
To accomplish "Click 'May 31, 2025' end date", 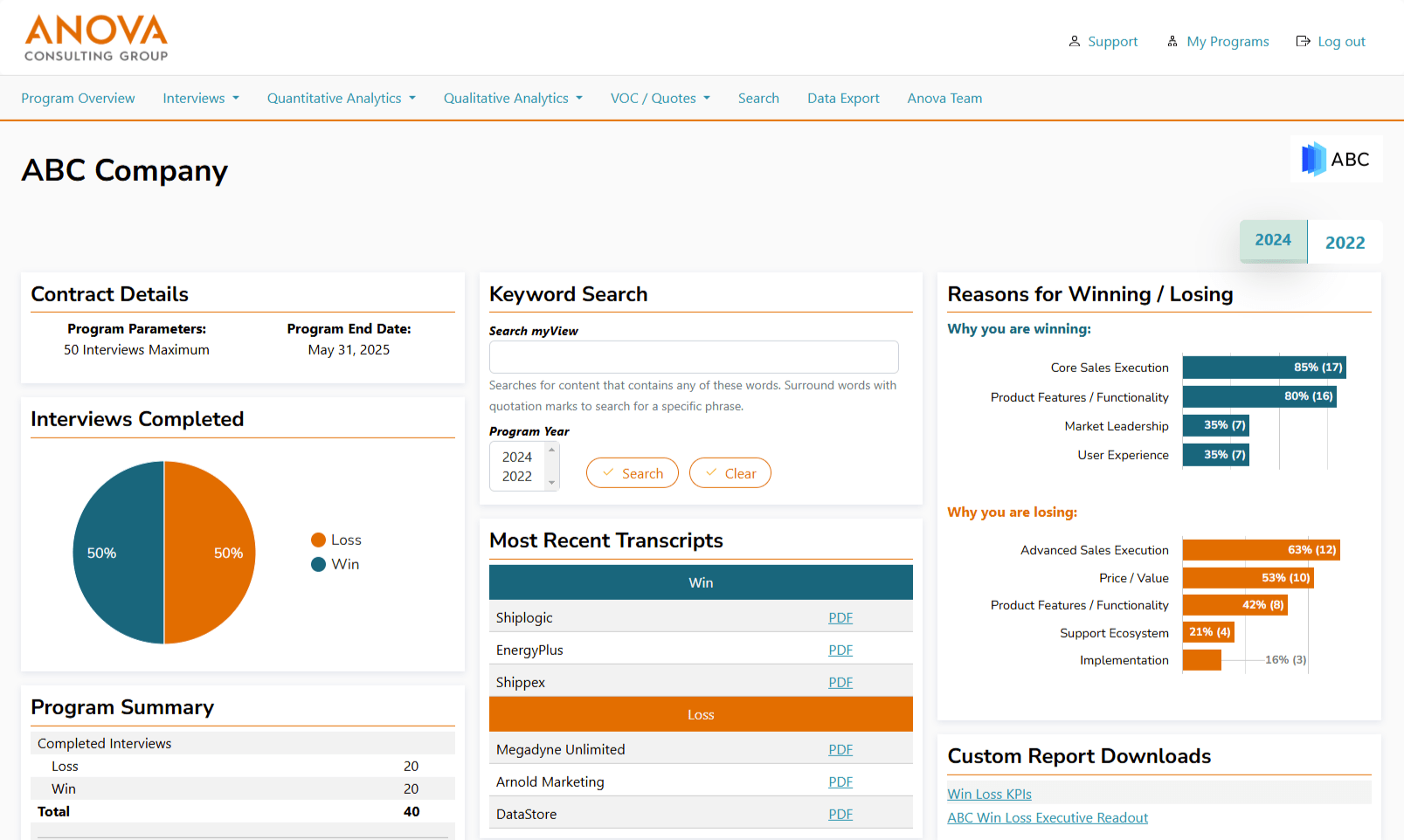I will (x=349, y=349).
